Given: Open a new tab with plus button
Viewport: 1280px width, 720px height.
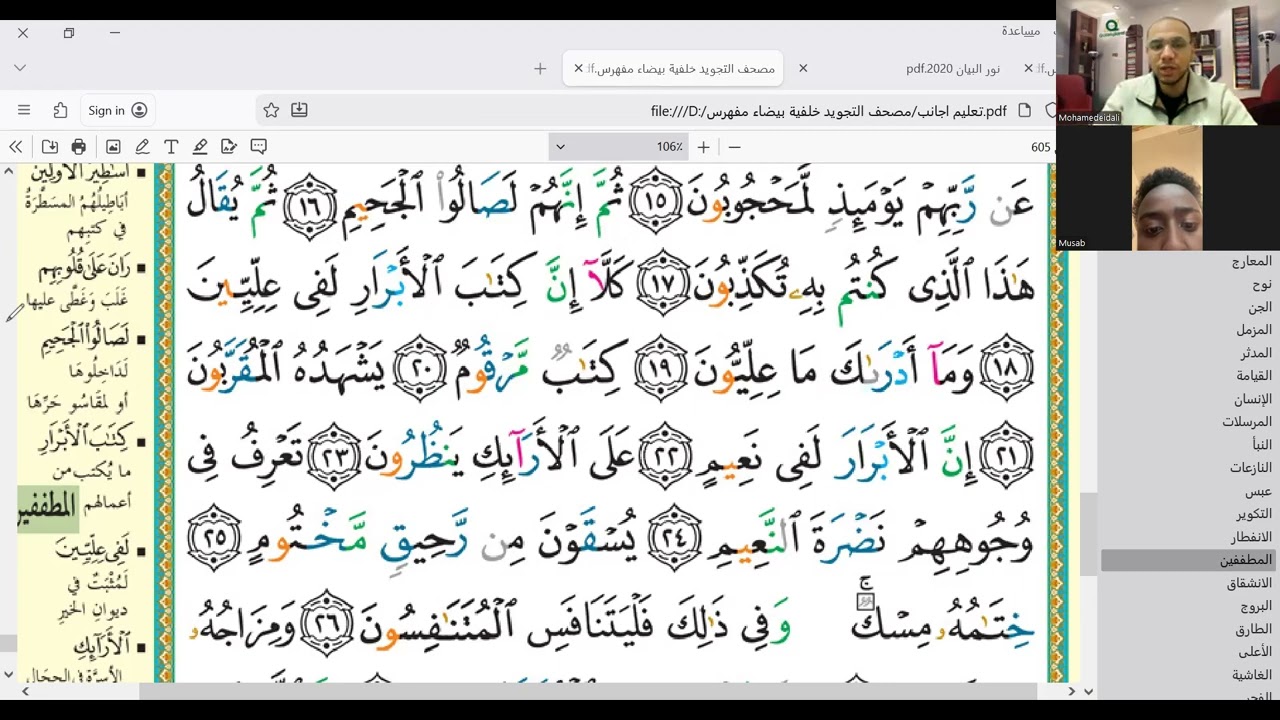Looking at the screenshot, I should (540, 68).
